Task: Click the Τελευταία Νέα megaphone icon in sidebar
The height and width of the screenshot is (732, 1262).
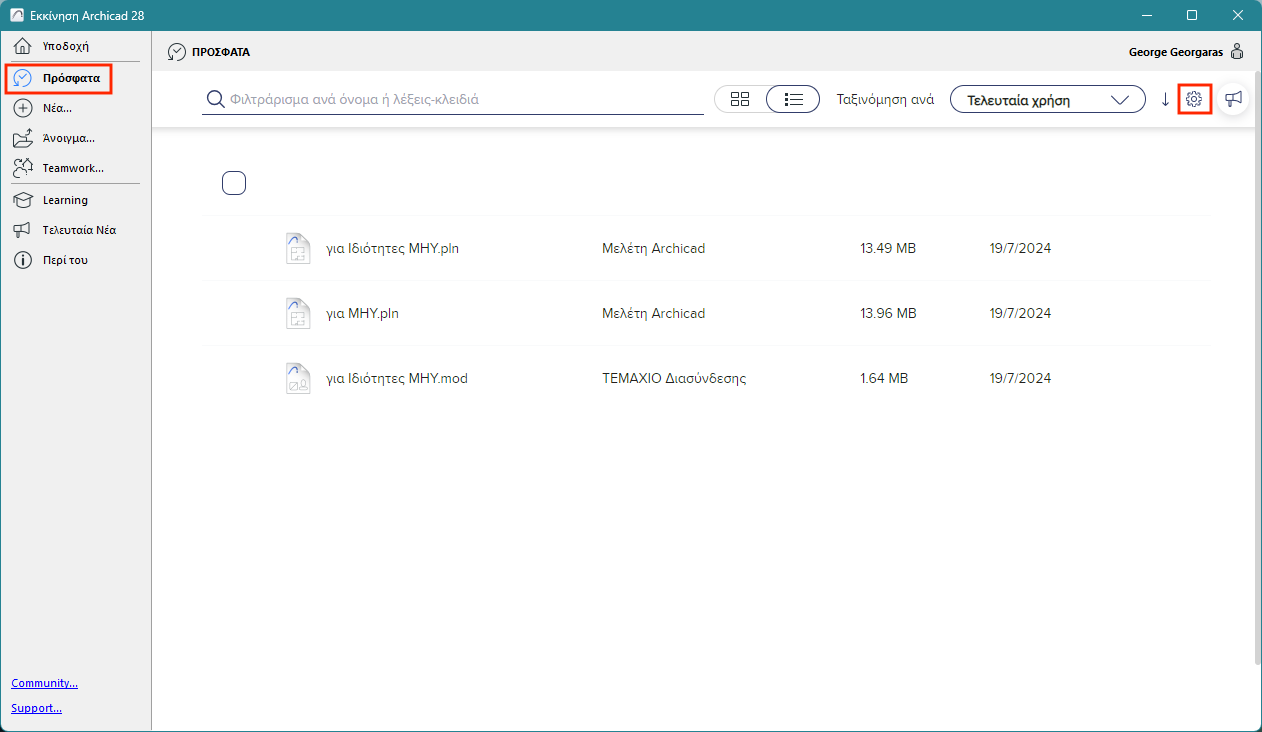Action: [x=23, y=230]
